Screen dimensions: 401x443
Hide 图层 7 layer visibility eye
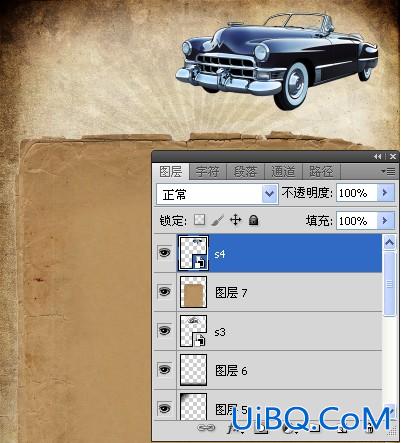coord(164,292)
